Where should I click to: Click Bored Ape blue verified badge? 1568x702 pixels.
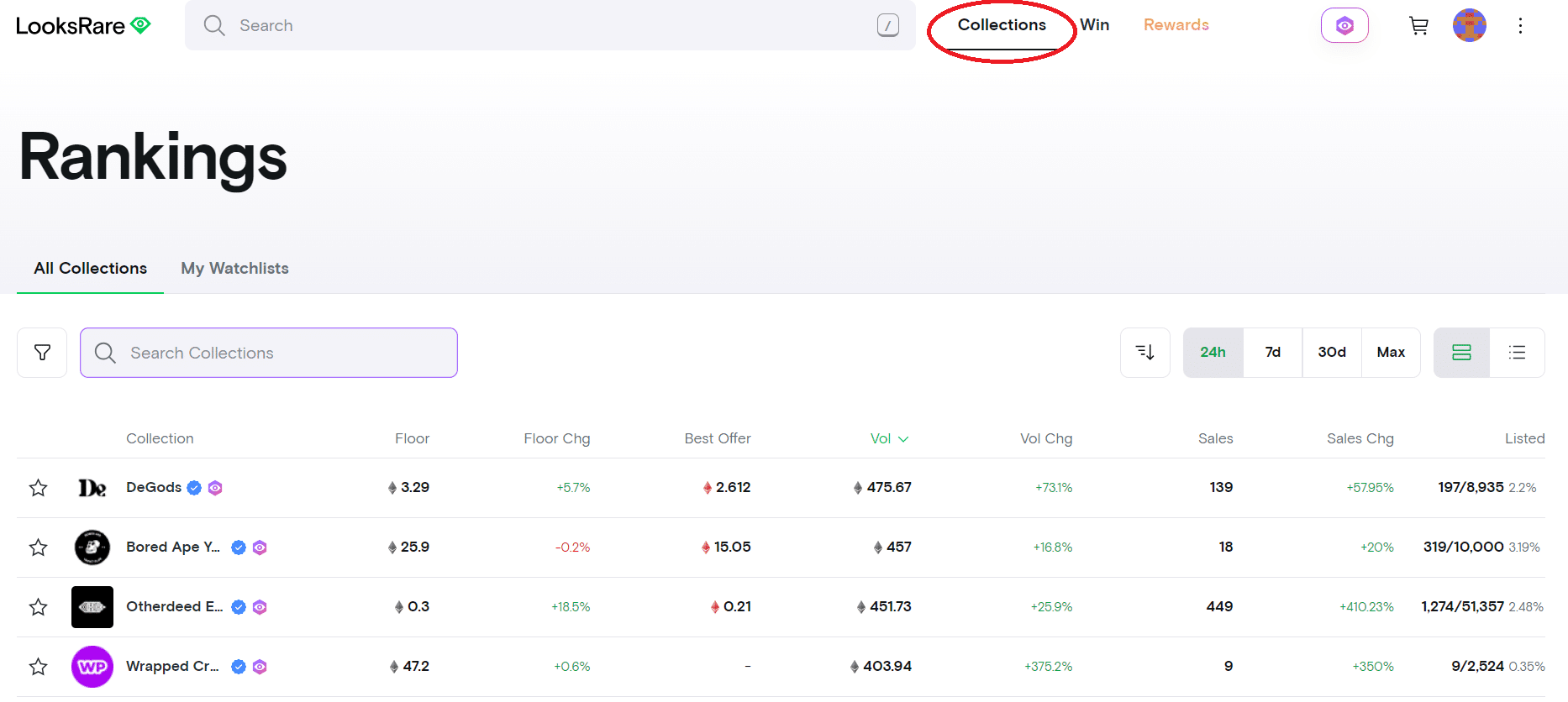tap(239, 547)
